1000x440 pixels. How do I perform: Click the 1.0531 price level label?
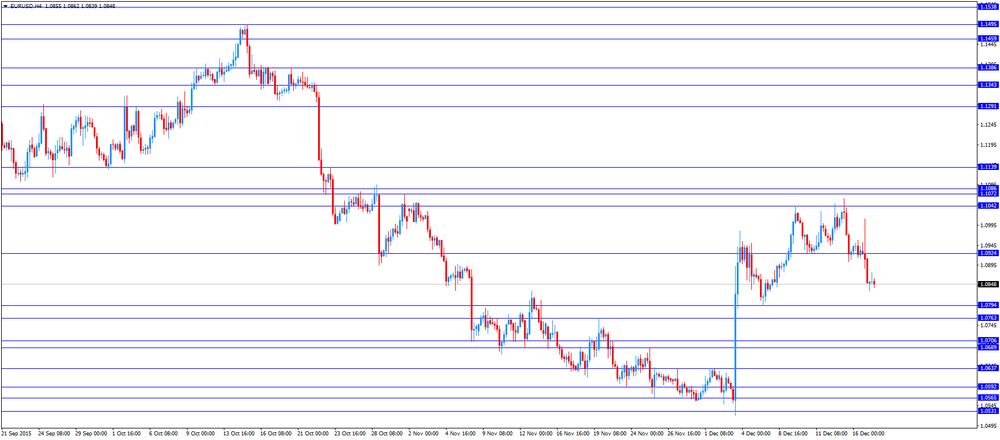tap(988, 411)
